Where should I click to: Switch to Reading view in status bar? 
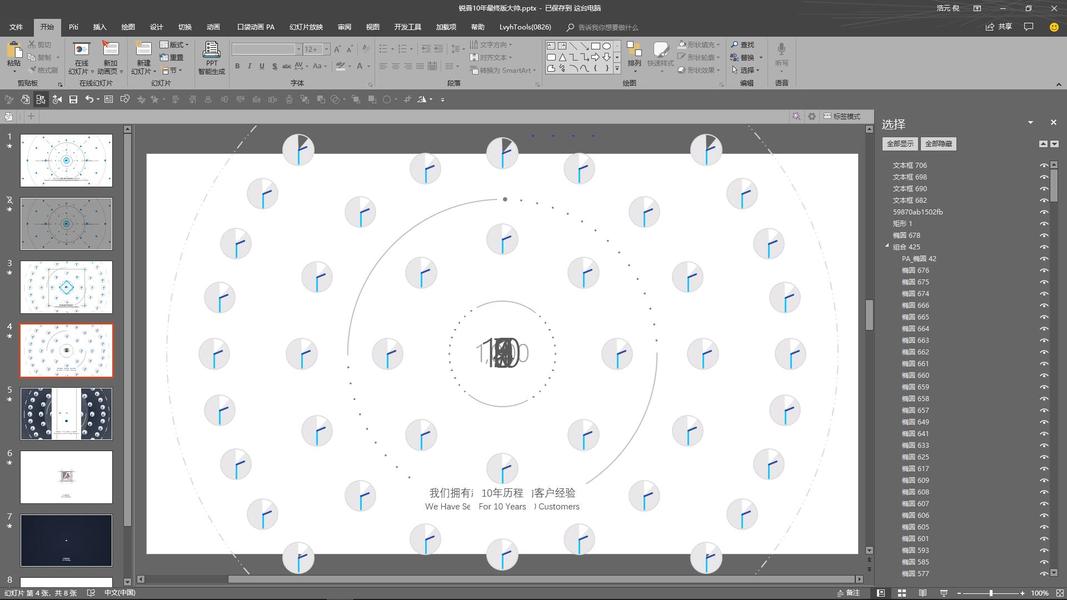tap(923, 593)
